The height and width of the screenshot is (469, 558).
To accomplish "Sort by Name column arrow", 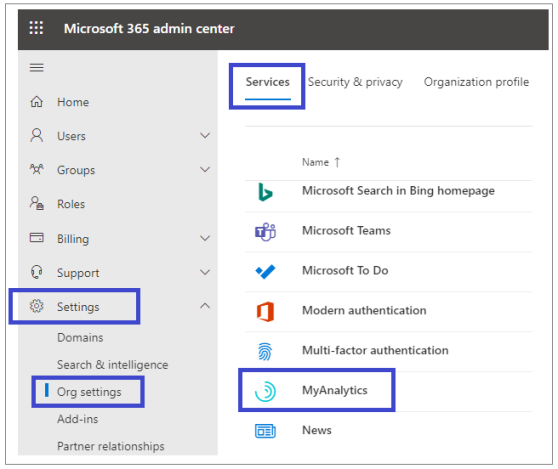I will tap(337, 162).
